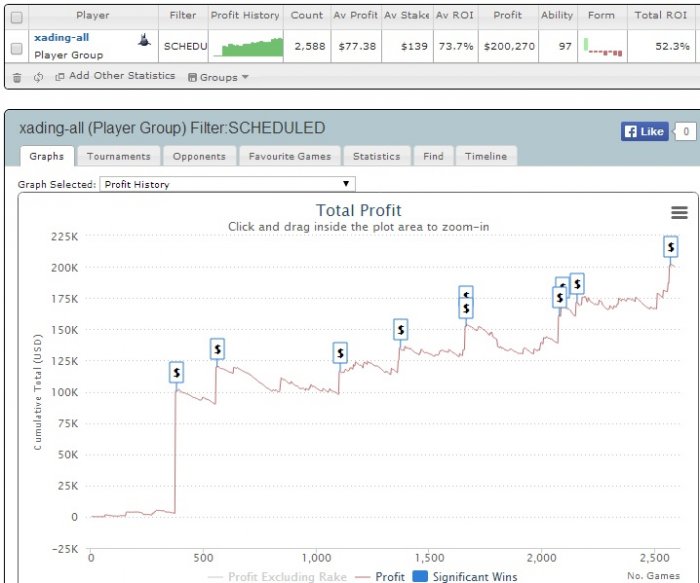This screenshot has height=583, width=700.
Task: Open the Timeline tab
Action: point(486,156)
